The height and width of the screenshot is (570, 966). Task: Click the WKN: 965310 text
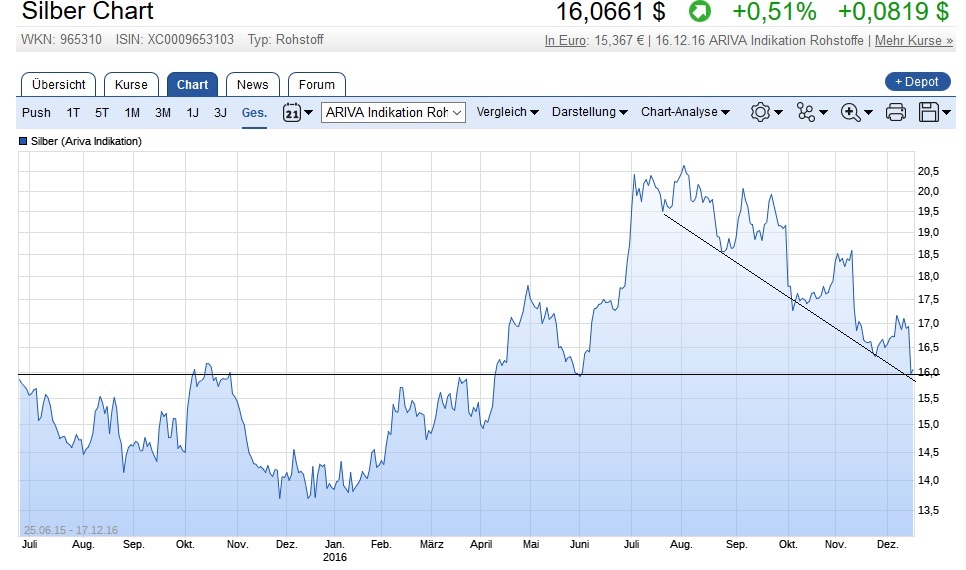tap(62, 39)
